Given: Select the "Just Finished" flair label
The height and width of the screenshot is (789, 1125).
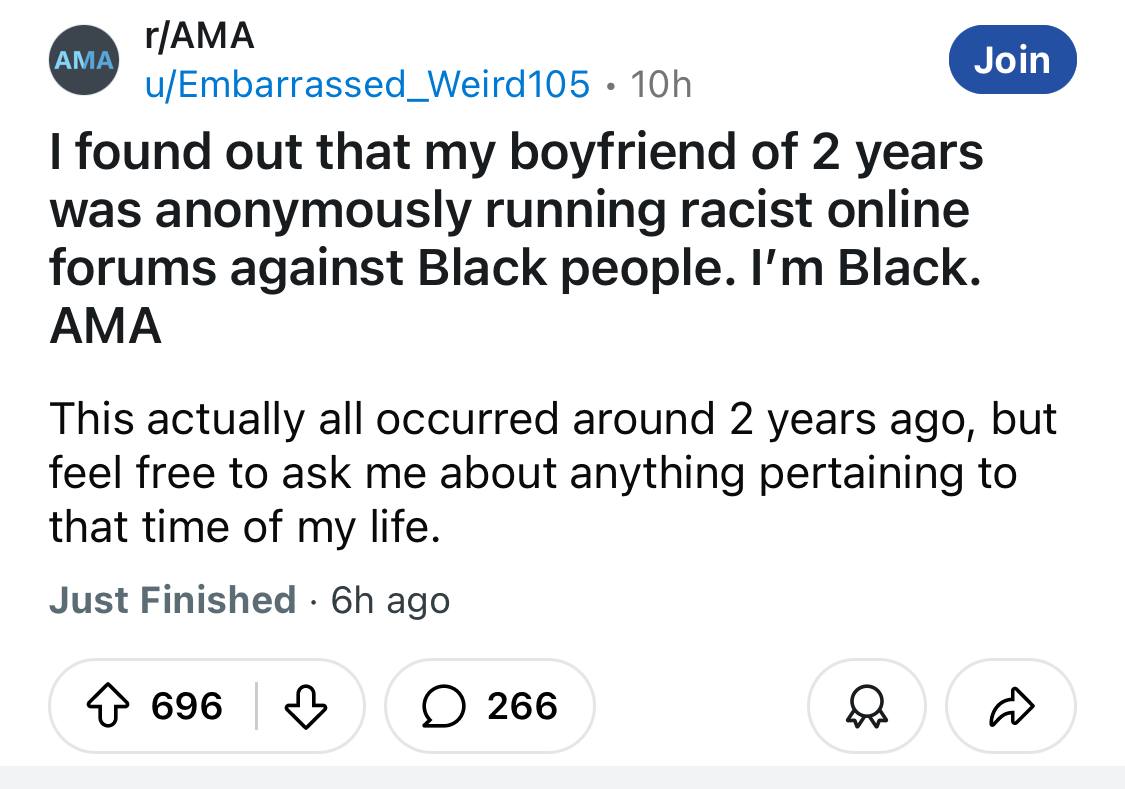Looking at the screenshot, I should [x=172, y=600].
